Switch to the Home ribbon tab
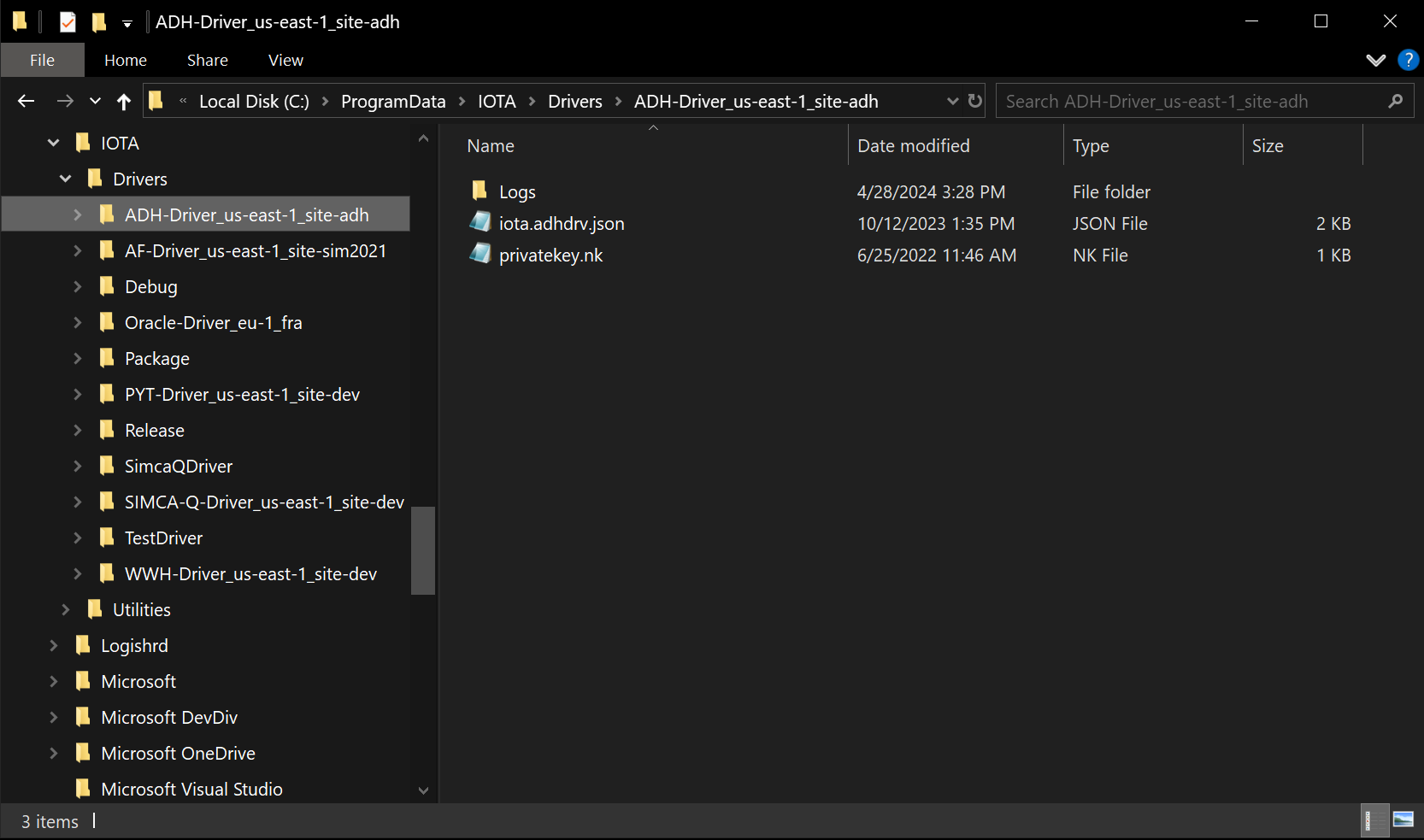Image resolution: width=1424 pixels, height=840 pixels. point(126,60)
